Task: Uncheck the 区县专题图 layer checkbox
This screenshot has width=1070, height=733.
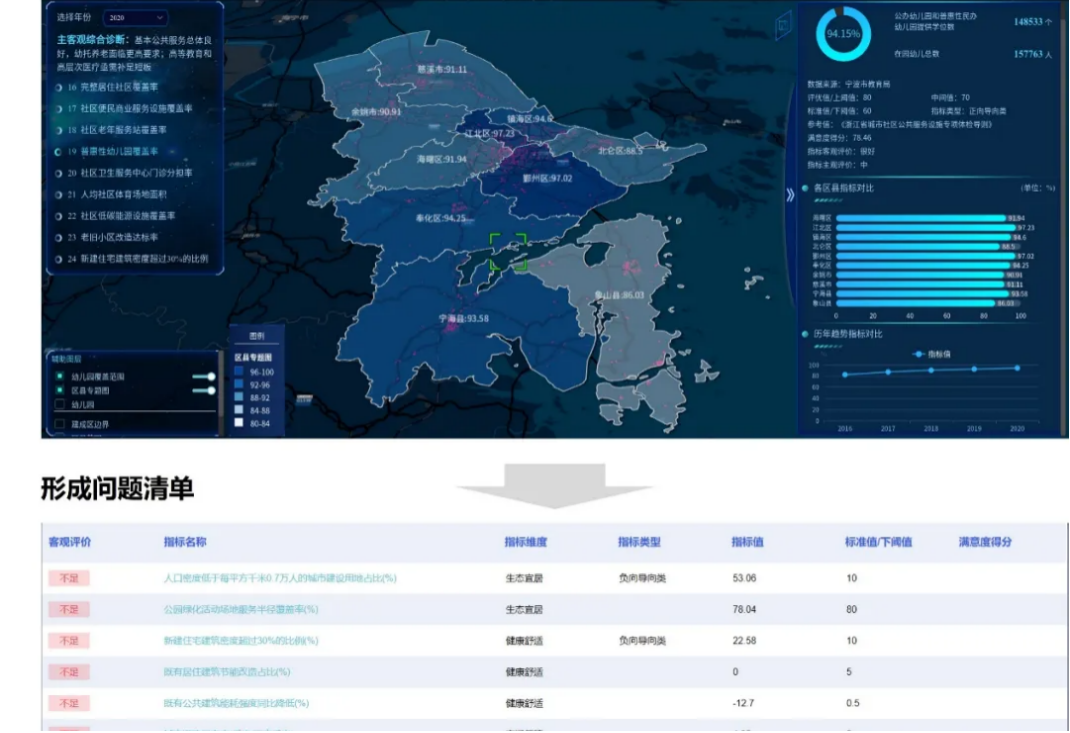Action: [60, 390]
